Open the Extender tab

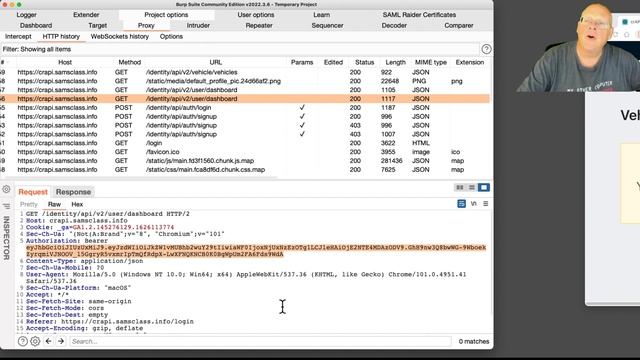point(86,15)
